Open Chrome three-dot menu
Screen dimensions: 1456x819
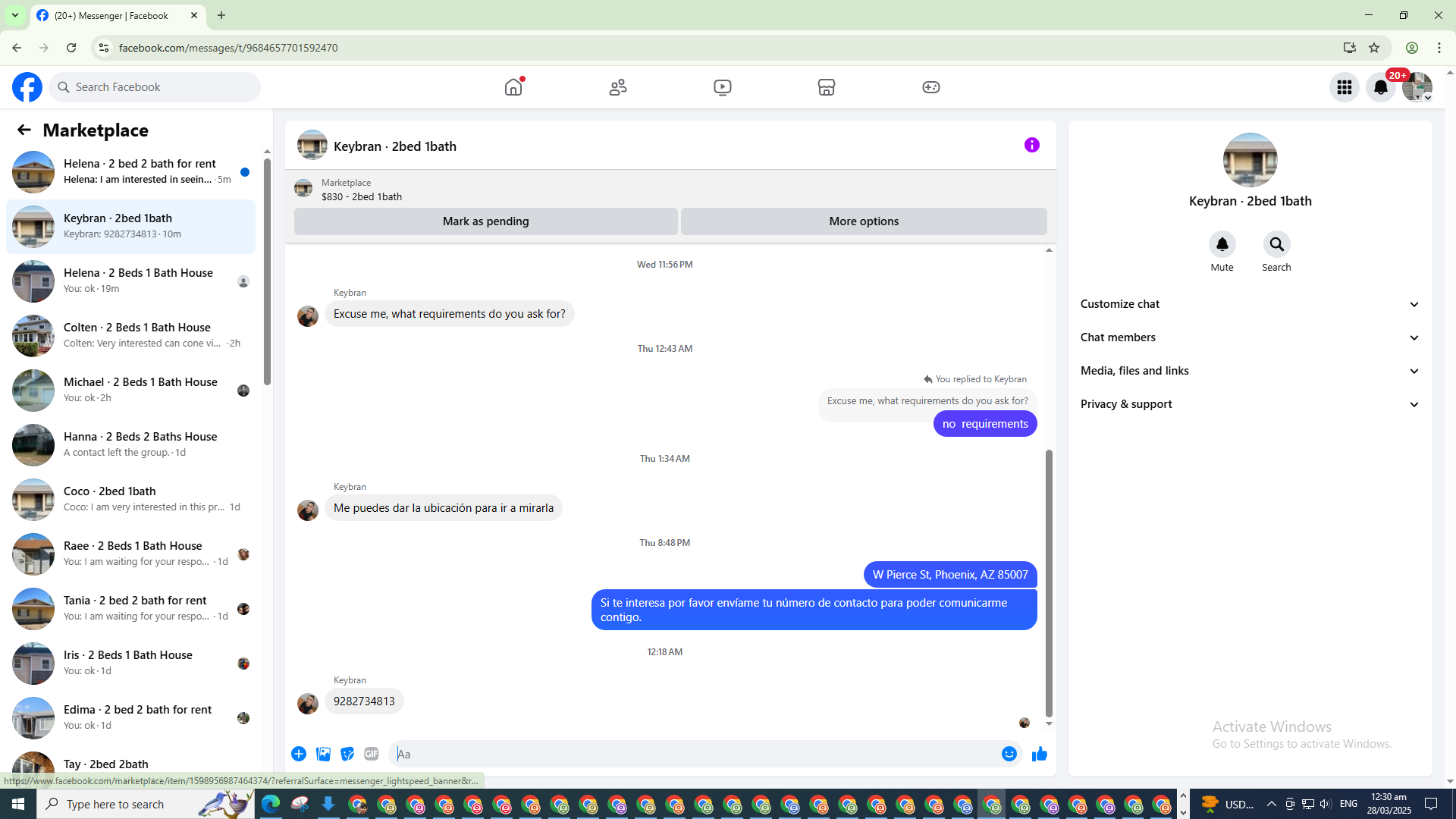pyautogui.click(x=1439, y=48)
